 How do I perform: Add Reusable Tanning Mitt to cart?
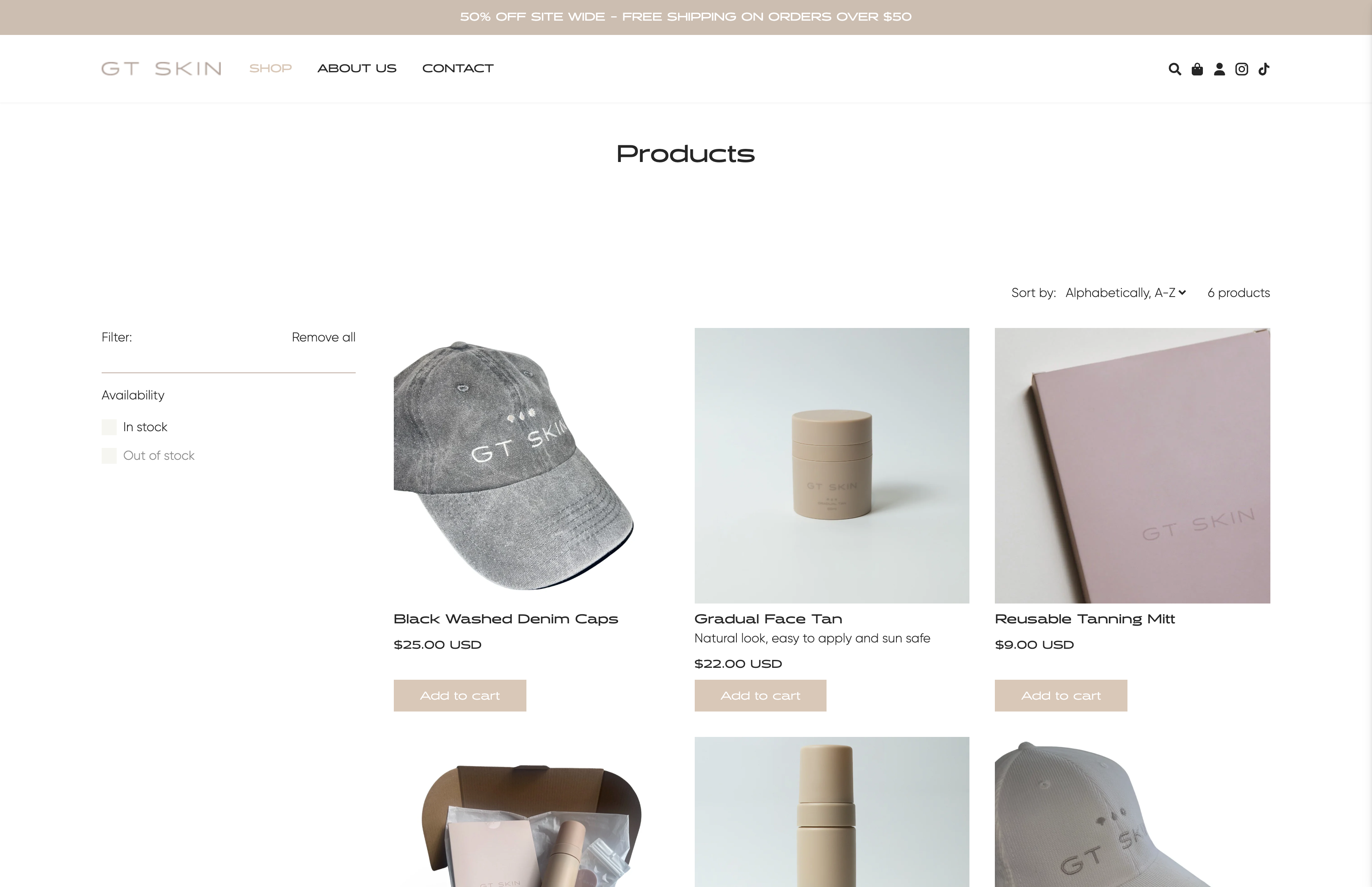(1060, 695)
